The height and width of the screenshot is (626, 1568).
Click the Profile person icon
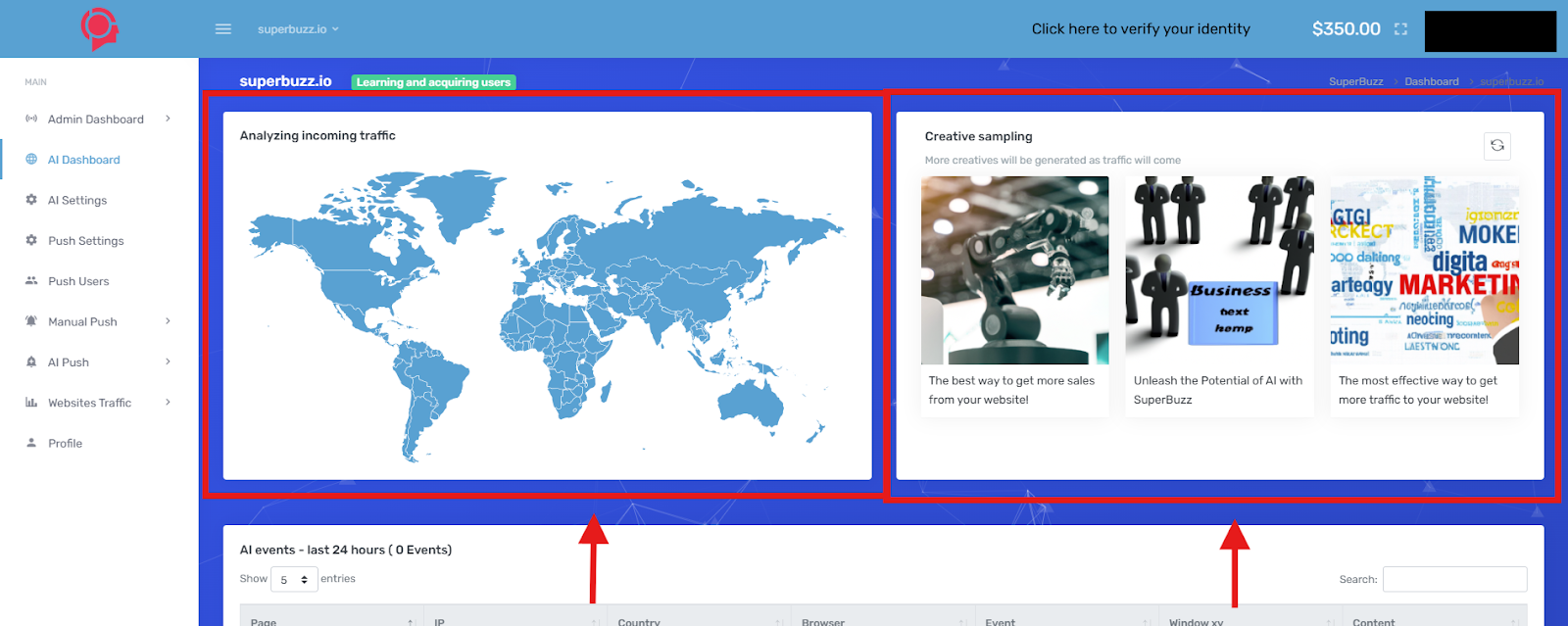(x=31, y=442)
